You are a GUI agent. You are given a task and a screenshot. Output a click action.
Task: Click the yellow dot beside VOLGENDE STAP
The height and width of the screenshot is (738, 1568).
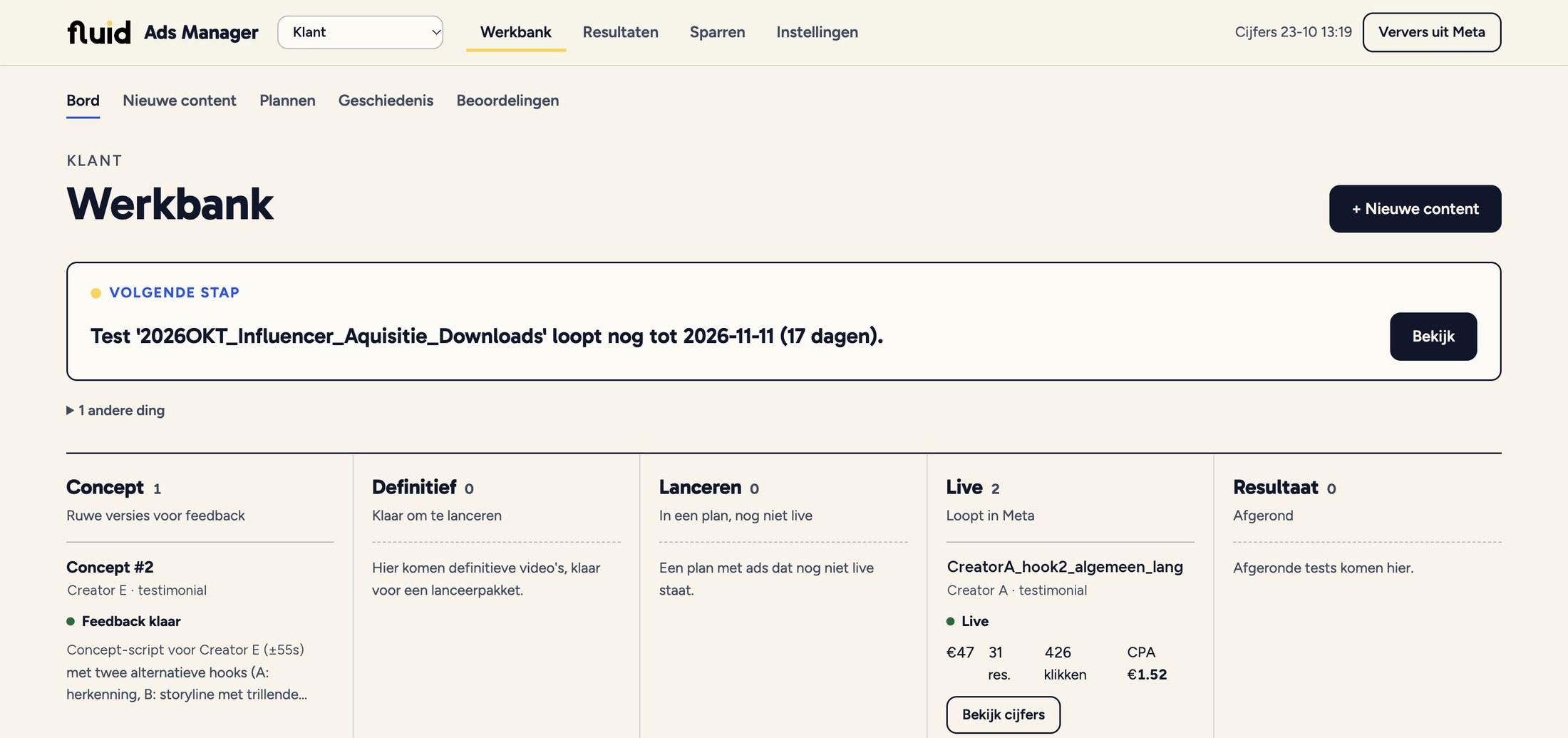point(96,293)
